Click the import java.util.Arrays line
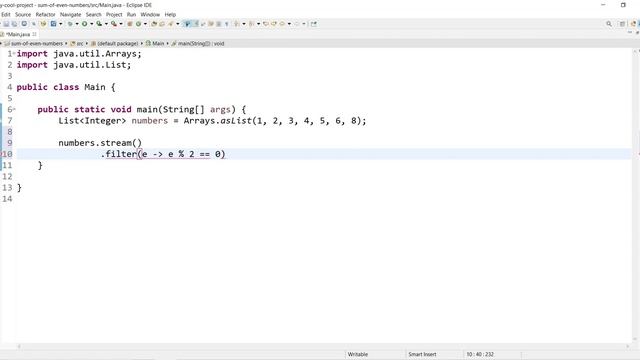This screenshot has height=360, width=640. point(79,53)
